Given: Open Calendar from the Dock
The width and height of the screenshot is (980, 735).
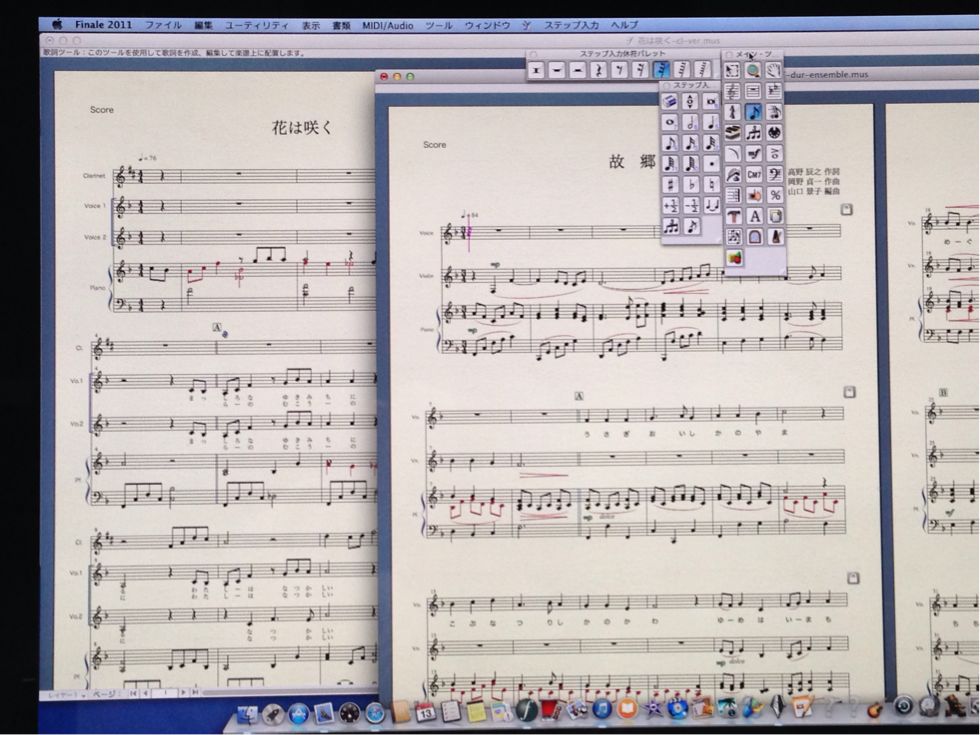Looking at the screenshot, I should pos(426,712).
